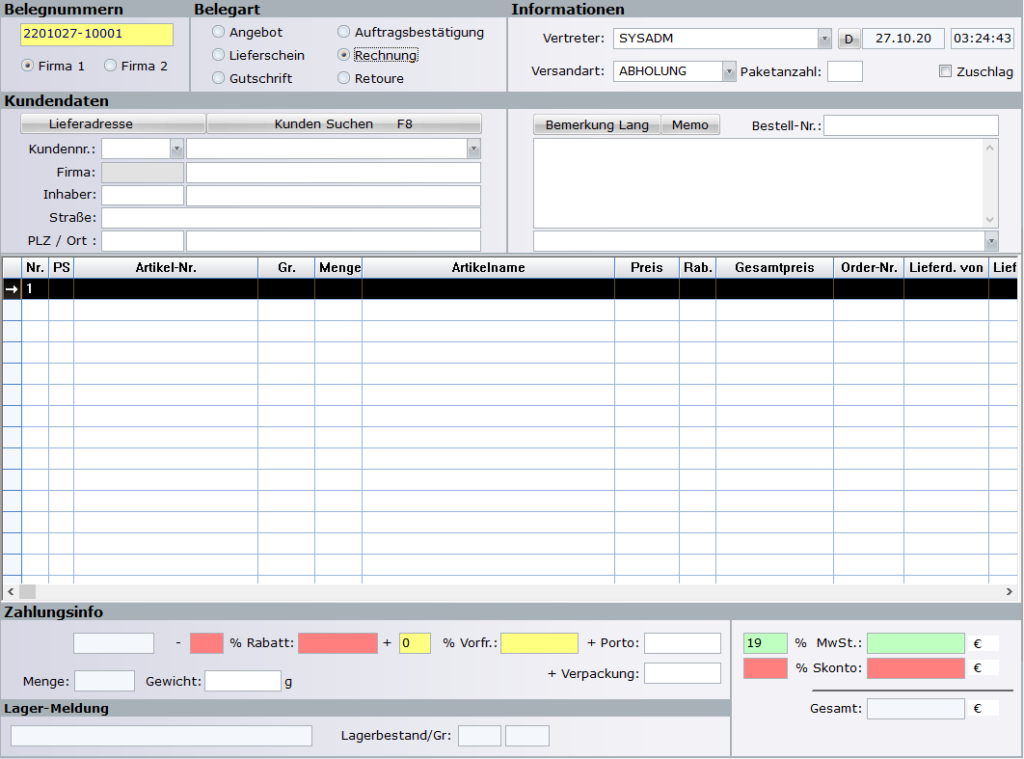Choose the Gutschrift radio option

(x=219, y=78)
